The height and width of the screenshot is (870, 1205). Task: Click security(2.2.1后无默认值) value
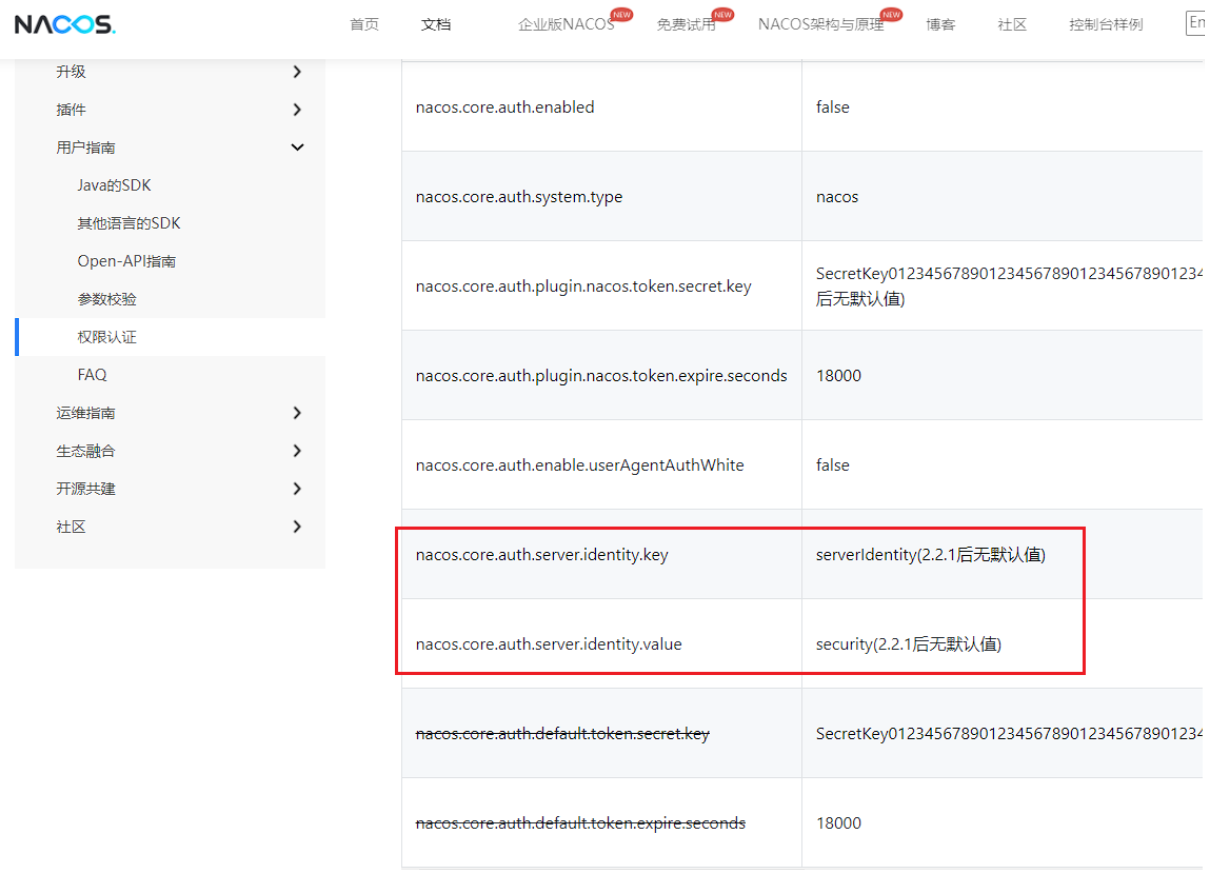(x=909, y=644)
